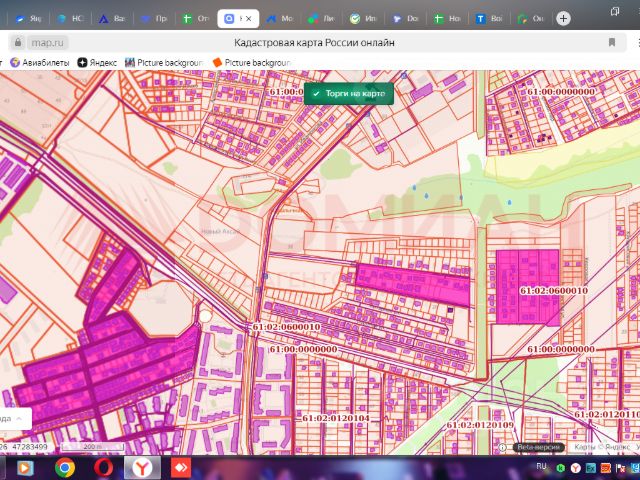Click the lock icon beside map.ru
Image resolution: width=640 pixels, height=480 pixels.
17,43
